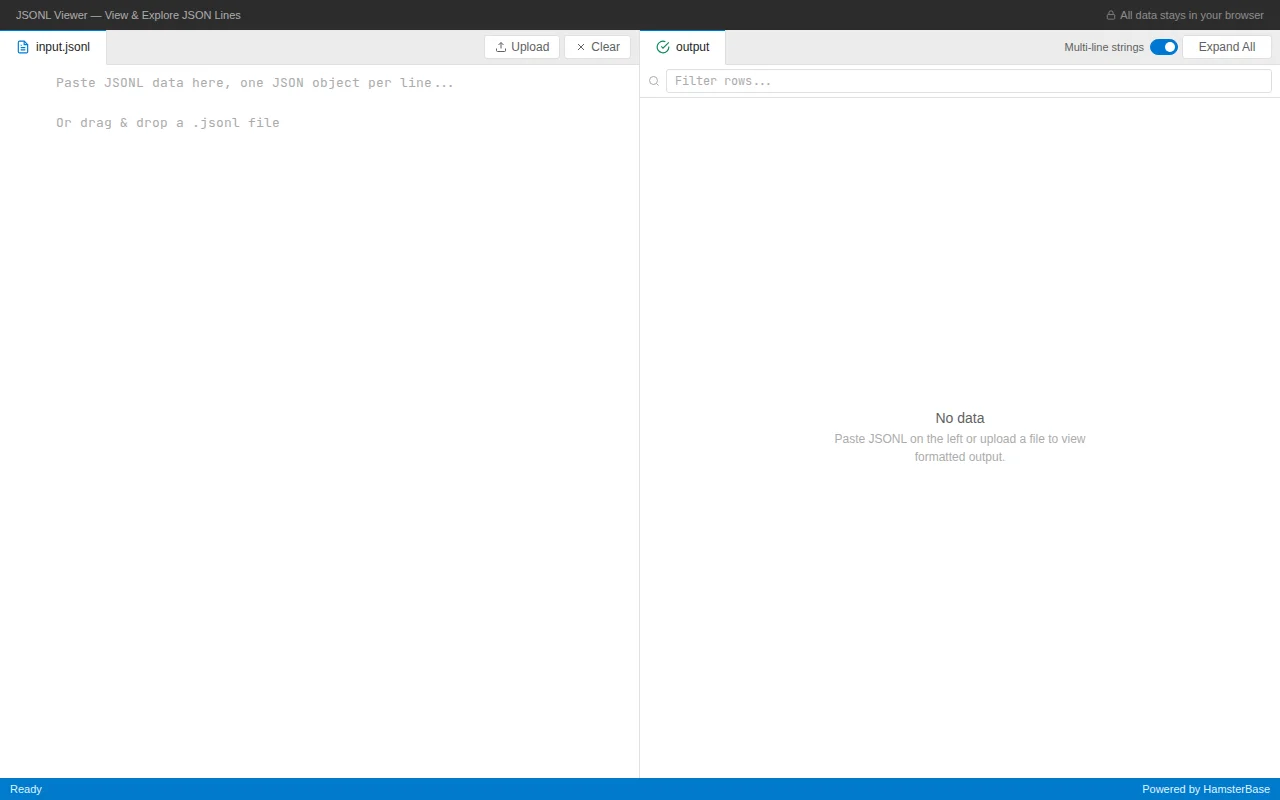Click the 'JSONL Viewer — View & Explore JSON Lines' title
The height and width of the screenshot is (800, 1280).
point(128,15)
